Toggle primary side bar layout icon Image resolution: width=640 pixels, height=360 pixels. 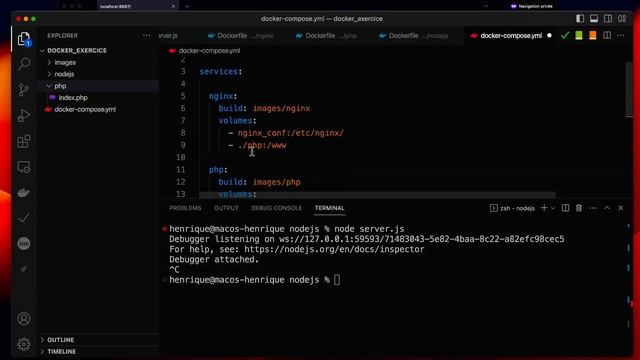pyautogui.click(x=580, y=19)
